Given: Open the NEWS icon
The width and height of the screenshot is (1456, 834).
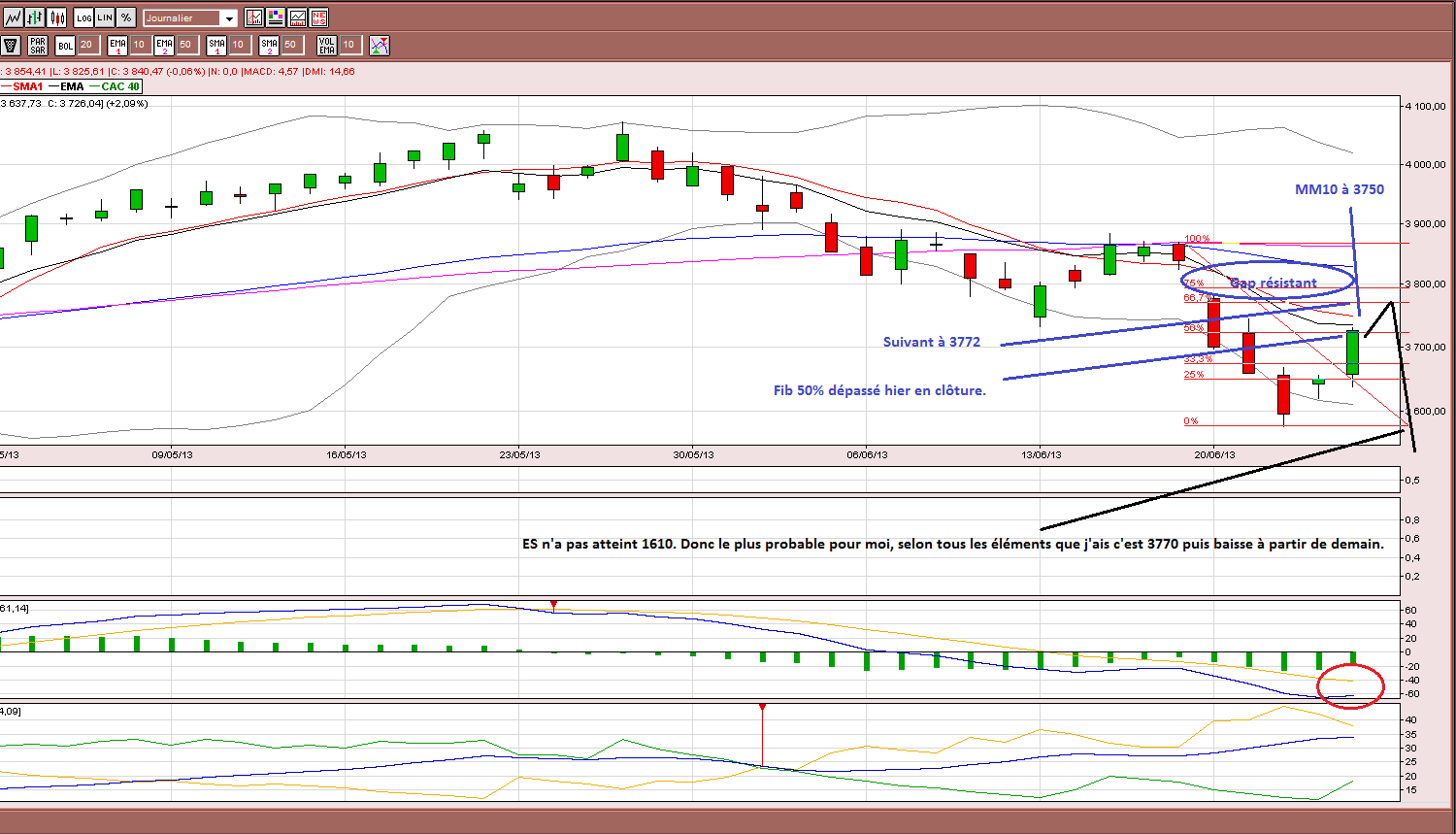Looking at the screenshot, I should 318,17.
